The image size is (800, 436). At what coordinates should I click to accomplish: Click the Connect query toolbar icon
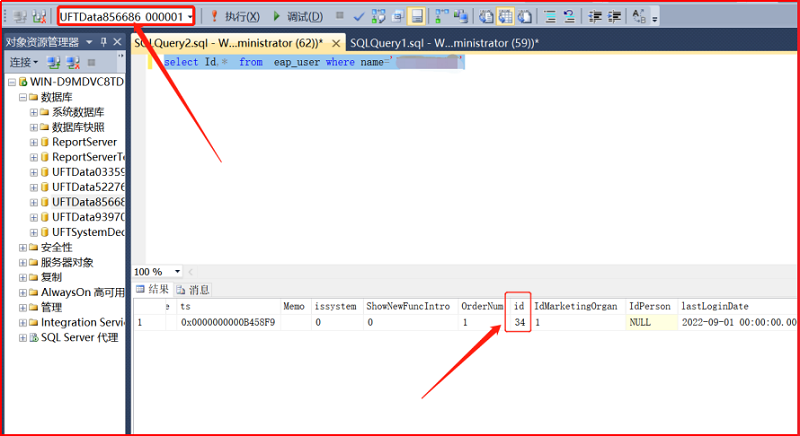point(20,17)
